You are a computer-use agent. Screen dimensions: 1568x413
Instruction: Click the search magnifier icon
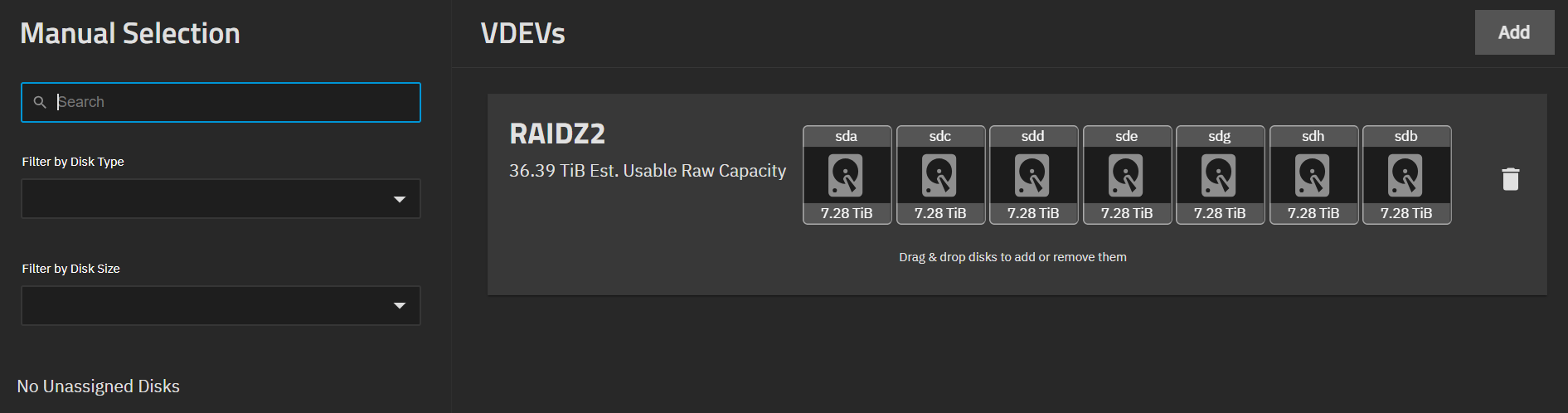(40, 102)
